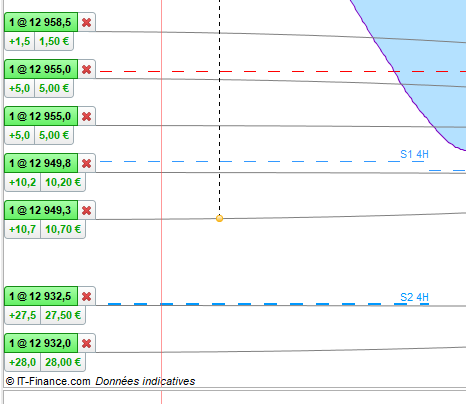Select the thick blue dashed S2 line
The height and width of the screenshot is (404, 466).
point(268,304)
